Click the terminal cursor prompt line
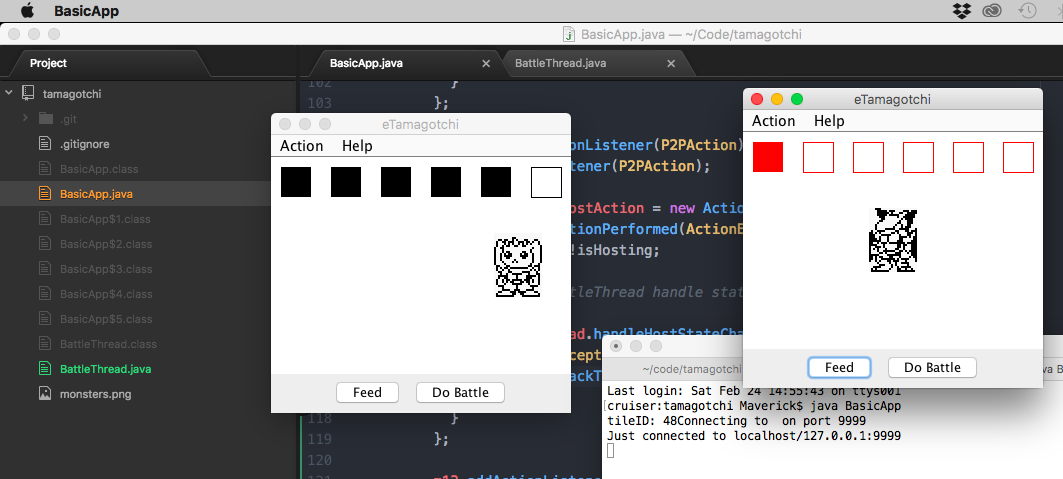Viewport: 1063px width, 479px height. point(611,451)
